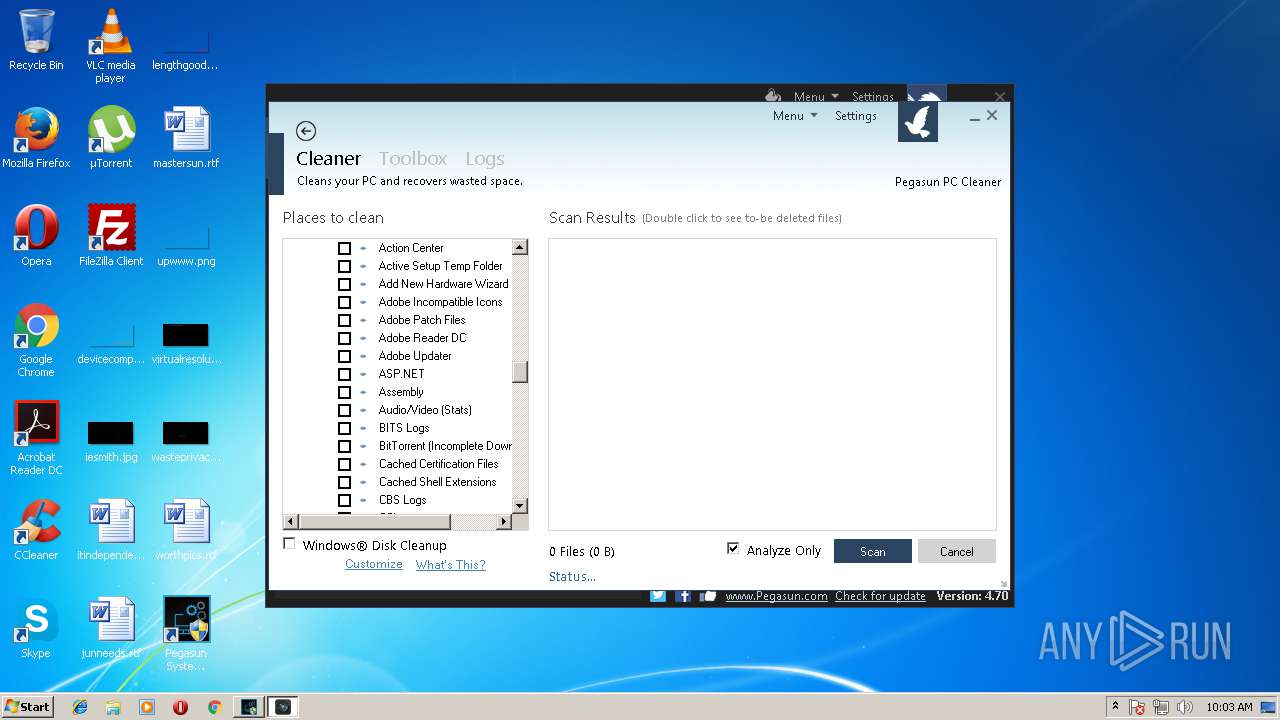
Task: Open Chrome from the taskbar
Action: [214, 707]
